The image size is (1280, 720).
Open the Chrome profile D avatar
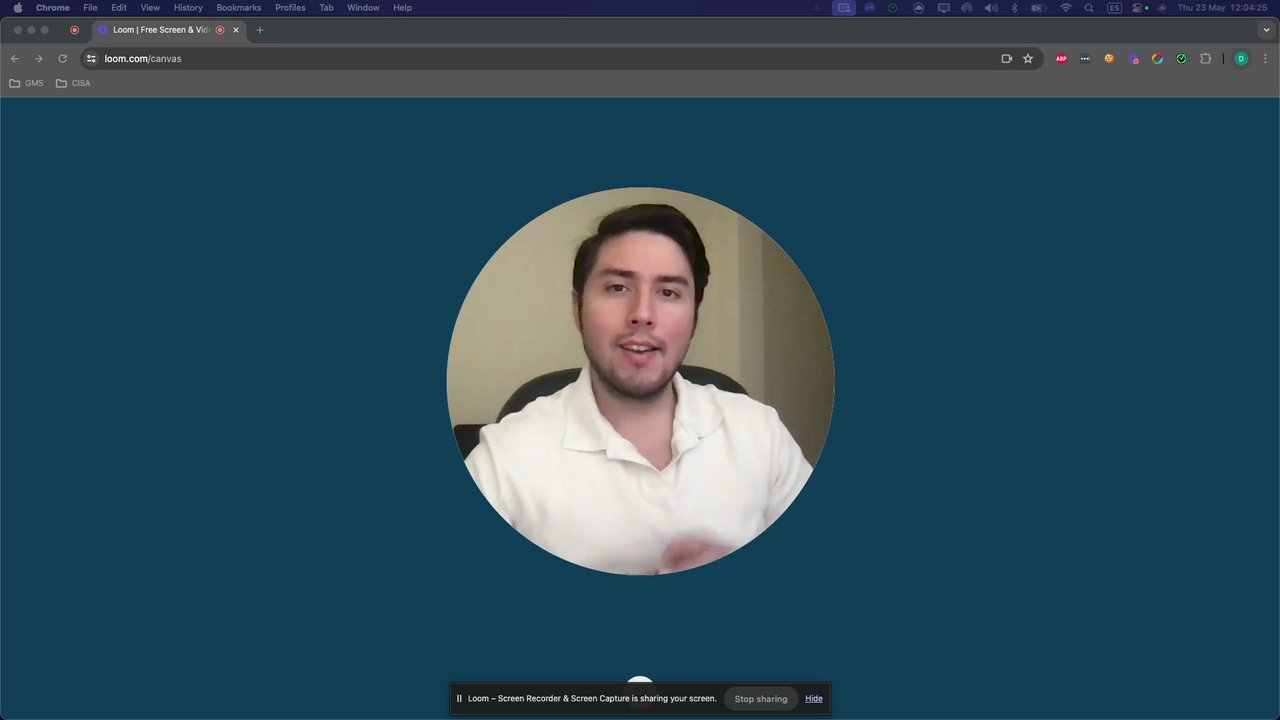click(x=1241, y=58)
